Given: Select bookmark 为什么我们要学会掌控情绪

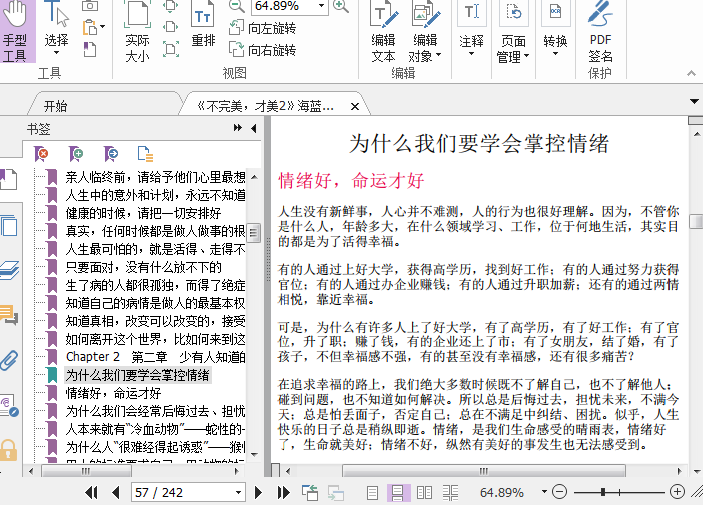Looking at the screenshot, I should point(138,375).
